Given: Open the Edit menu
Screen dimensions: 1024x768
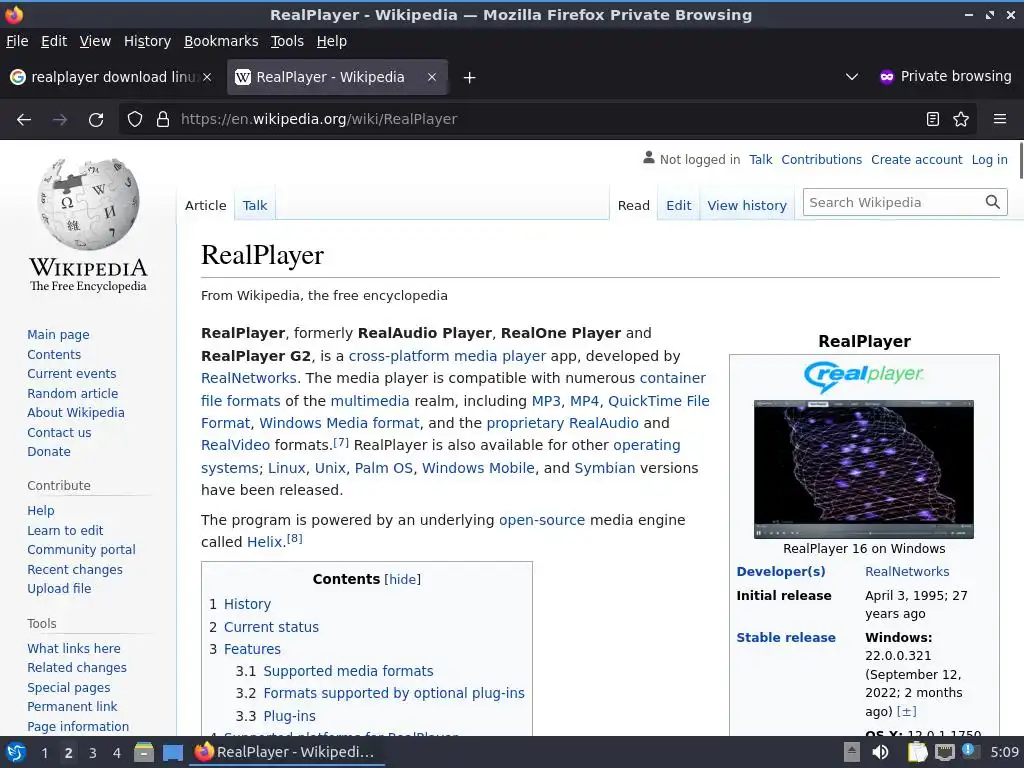Looking at the screenshot, I should (54, 41).
